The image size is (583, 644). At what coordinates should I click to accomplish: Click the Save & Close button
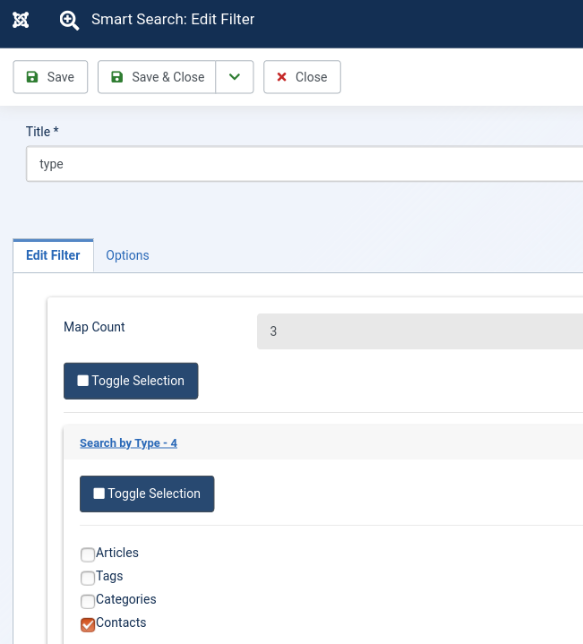(157, 77)
